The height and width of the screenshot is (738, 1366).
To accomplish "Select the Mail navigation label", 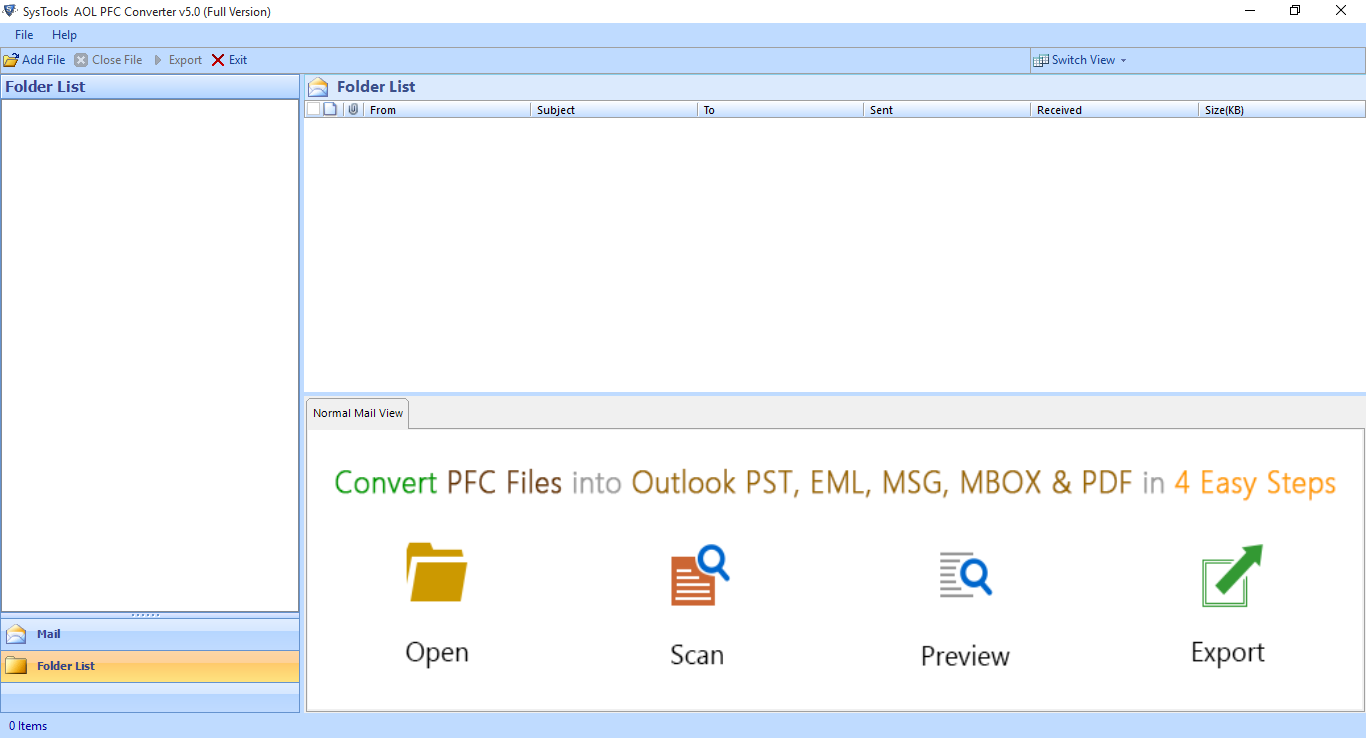I will coord(49,634).
